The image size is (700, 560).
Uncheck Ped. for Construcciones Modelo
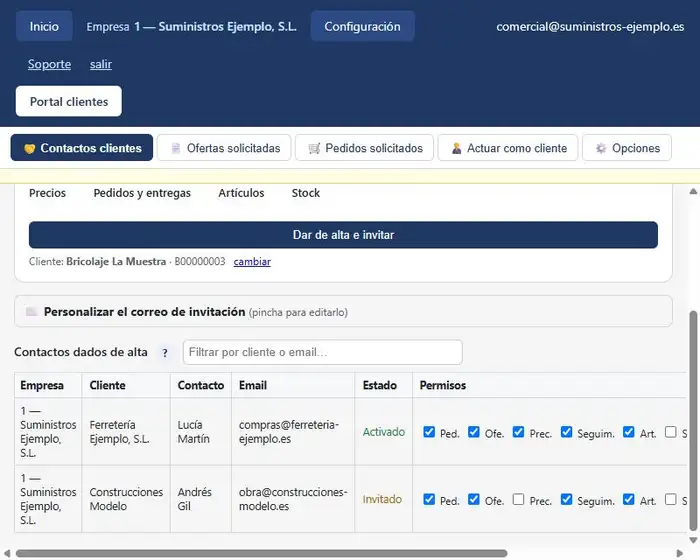(429, 499)
